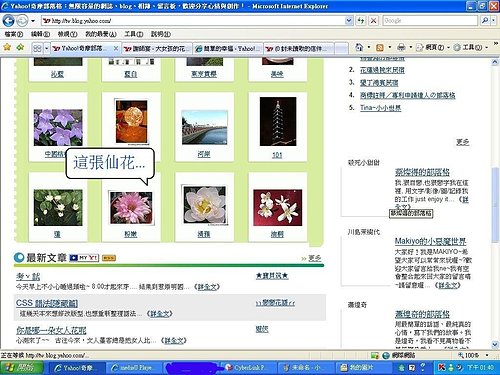Click the Kaspersky red K tray icon
This screenshot has width=500, height=375.
tap(442, 367)
